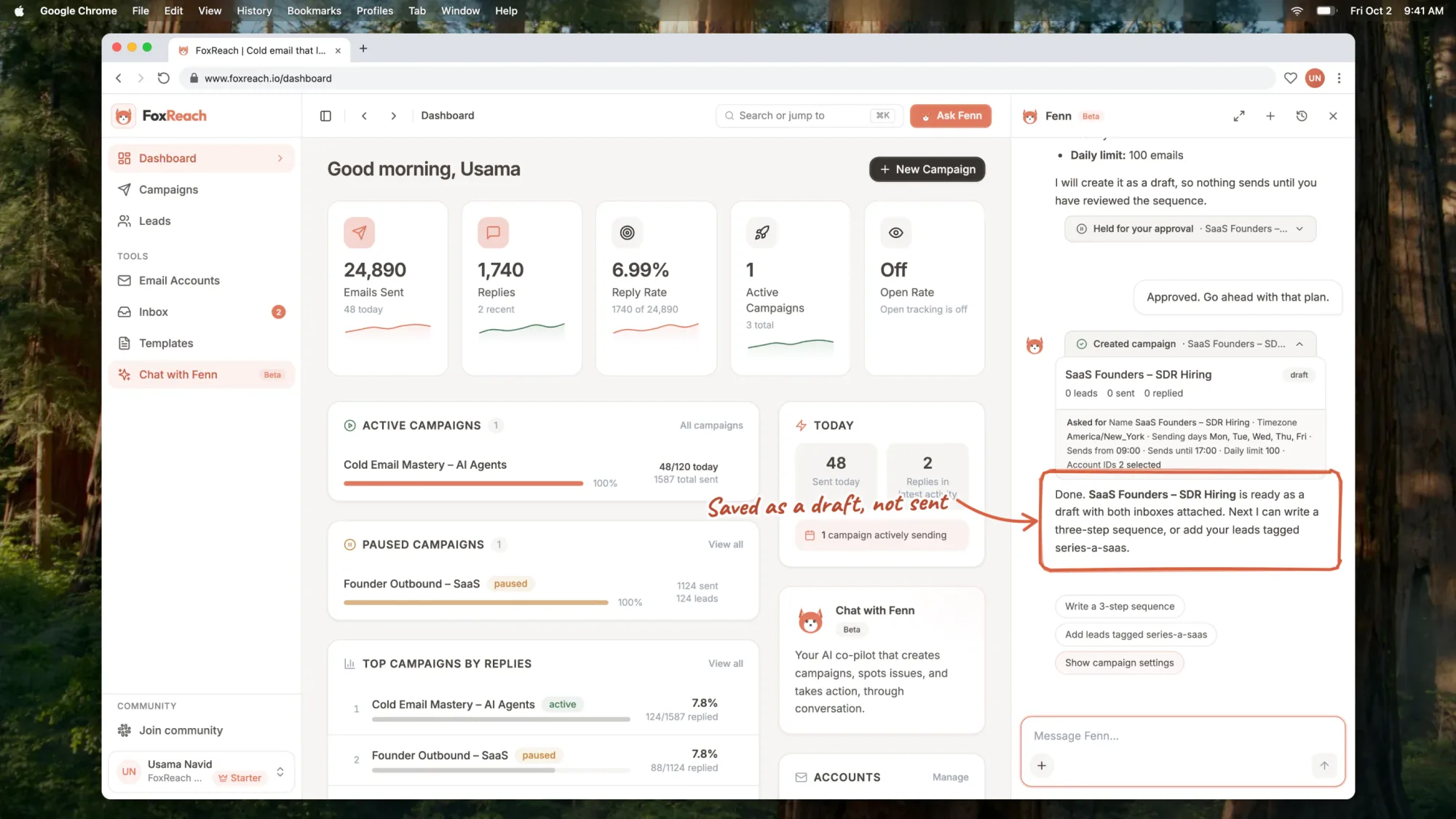Open Templates in the sidebar
The width and height of the screenshot is (1456, 819).
tap(202, 343)
